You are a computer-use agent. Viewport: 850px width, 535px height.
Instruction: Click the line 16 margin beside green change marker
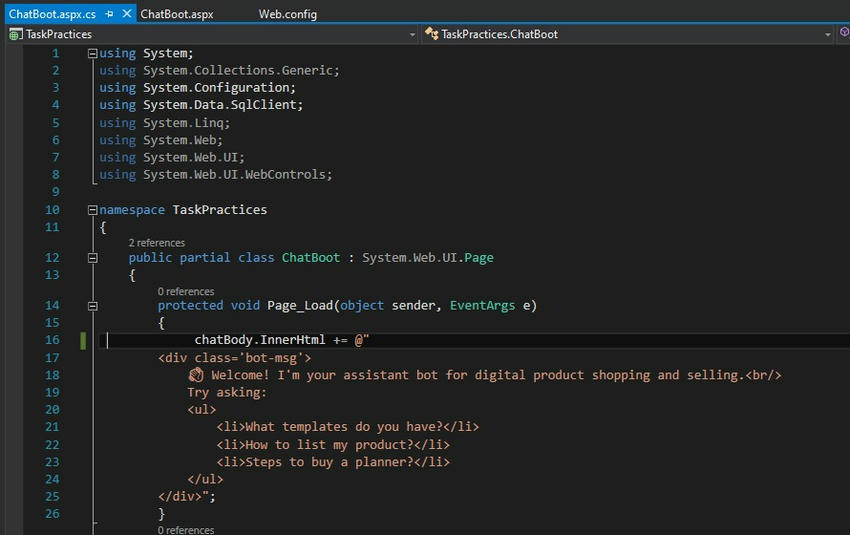click(x=84, y=341)
